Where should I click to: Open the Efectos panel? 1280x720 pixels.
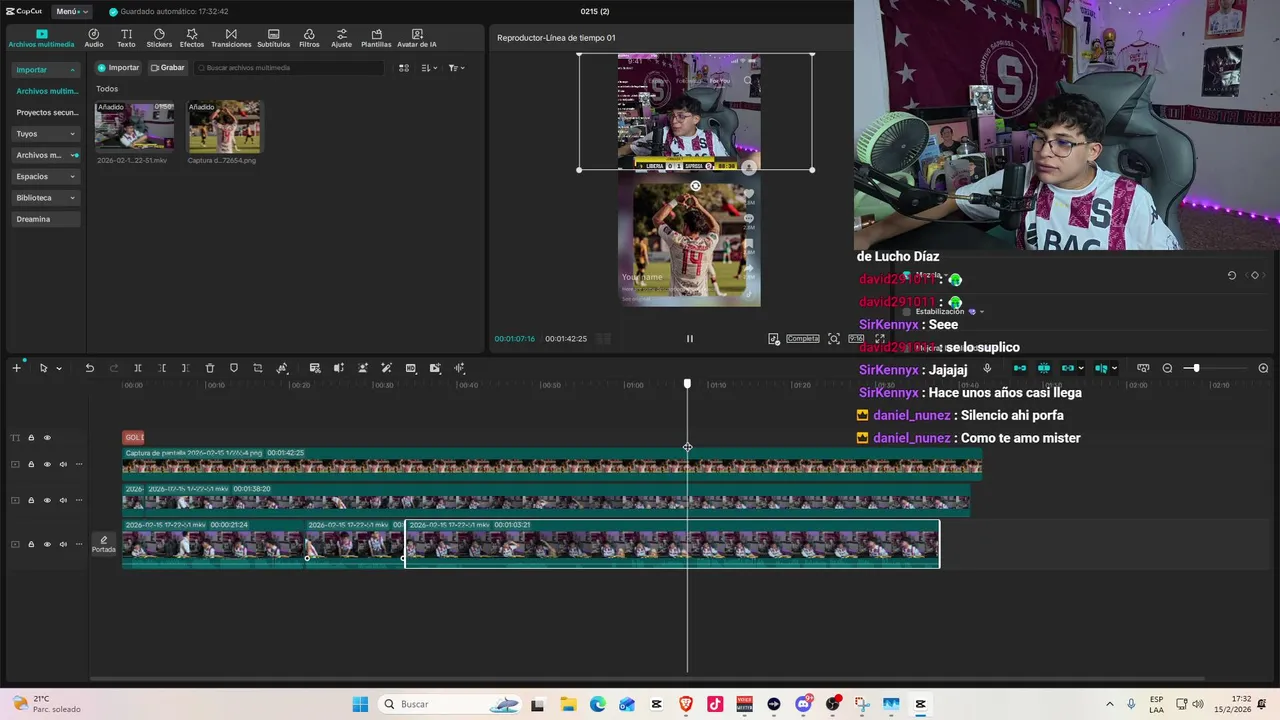pos(192,38)
